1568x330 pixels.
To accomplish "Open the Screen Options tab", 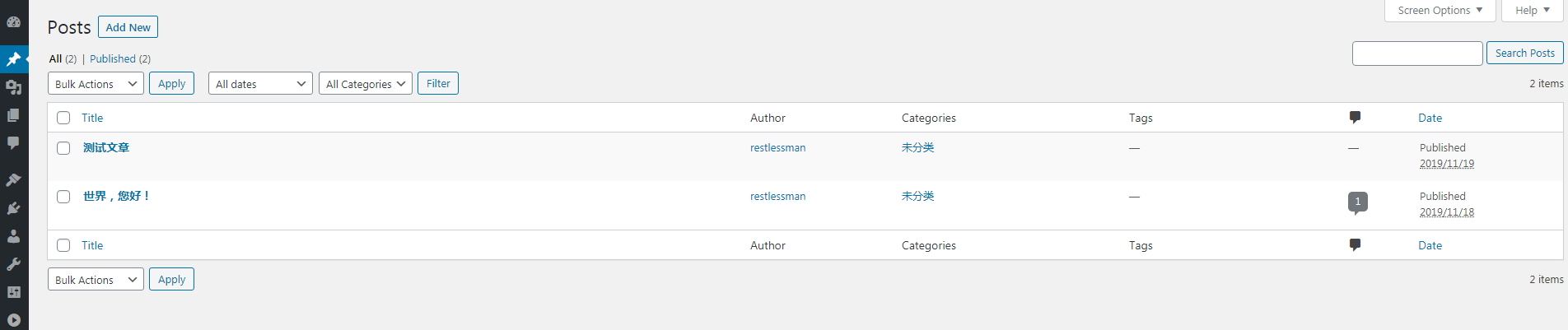I will point(1440,11).
